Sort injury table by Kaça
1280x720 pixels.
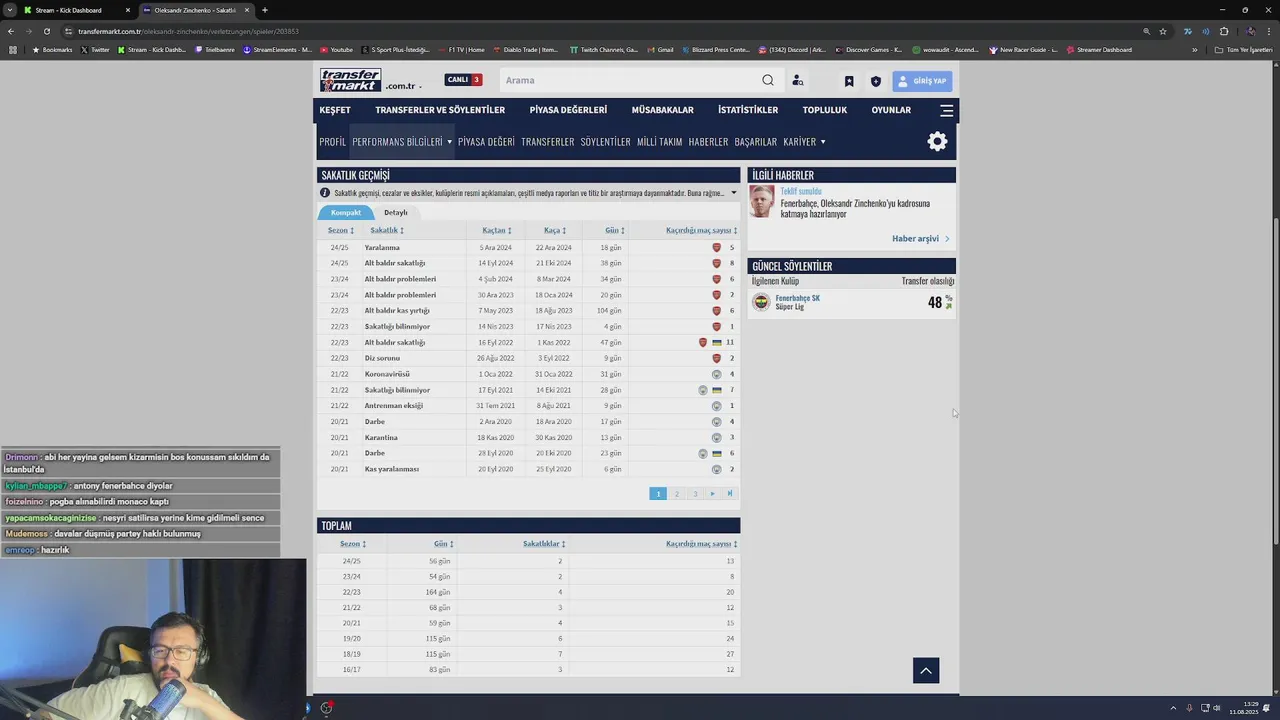(555, 231)
